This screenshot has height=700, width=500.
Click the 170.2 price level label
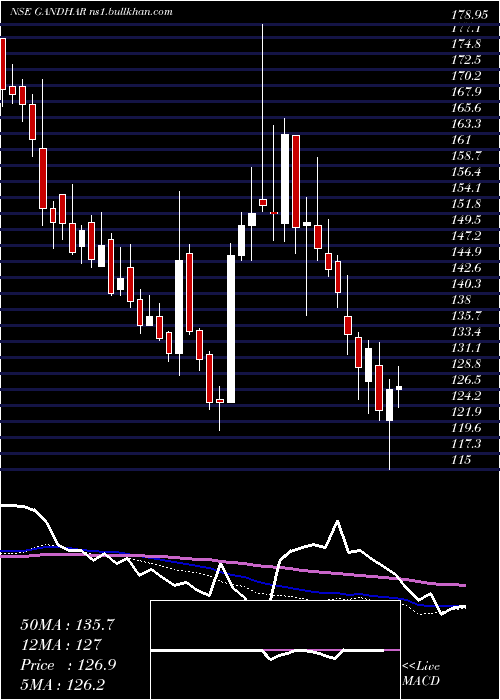(467, 76)
